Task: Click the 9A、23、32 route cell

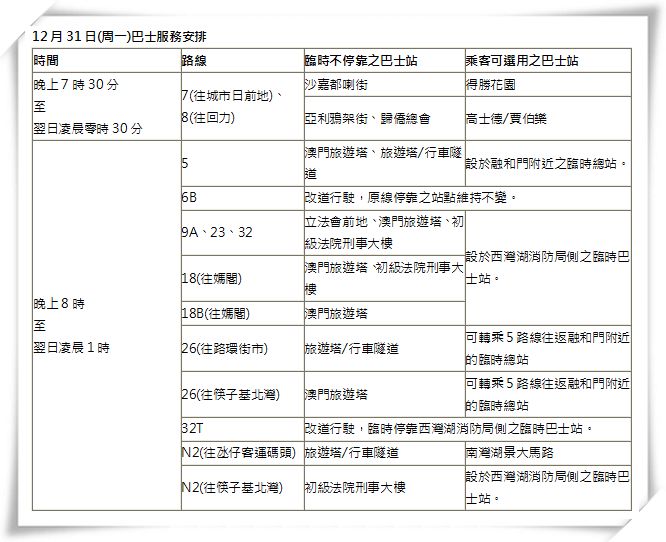Action: click(218, 232)
